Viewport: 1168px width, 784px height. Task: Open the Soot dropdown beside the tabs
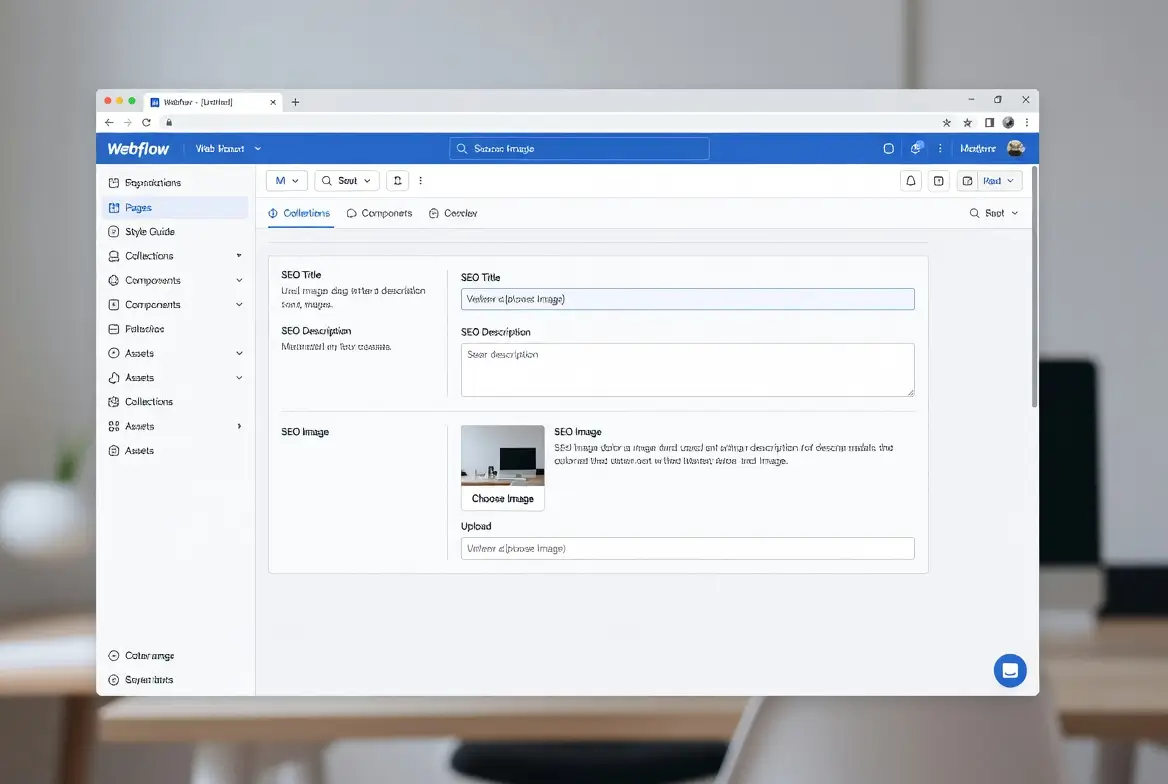tap(994, 213)
